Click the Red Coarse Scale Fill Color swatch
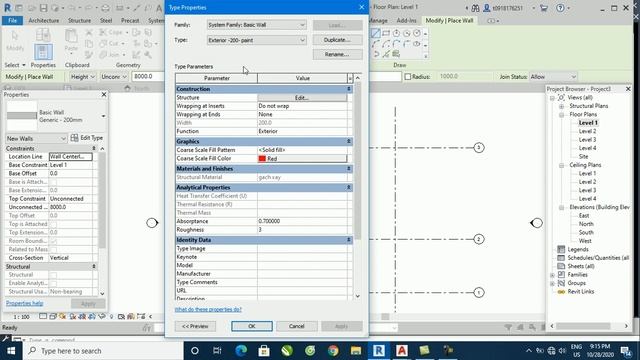640x360 pixels. coord(262,158)
